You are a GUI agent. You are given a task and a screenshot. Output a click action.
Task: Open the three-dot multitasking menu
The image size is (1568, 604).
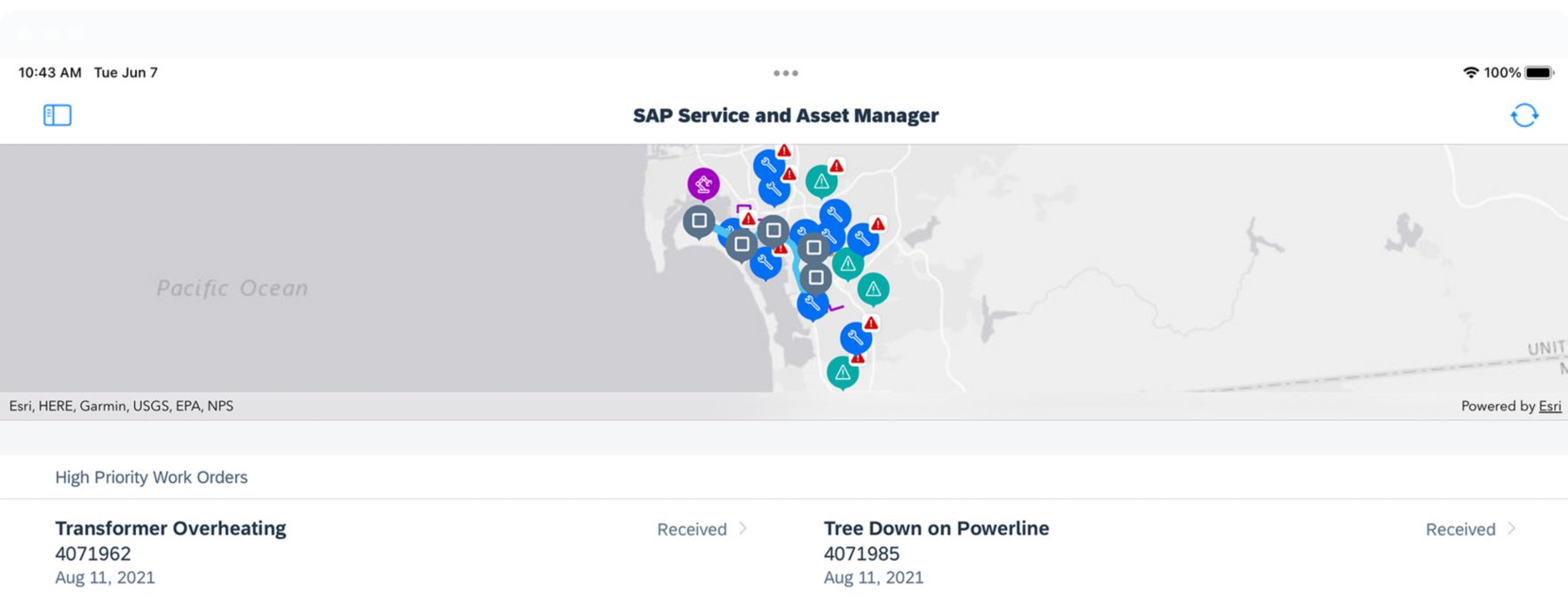point(785,73)
